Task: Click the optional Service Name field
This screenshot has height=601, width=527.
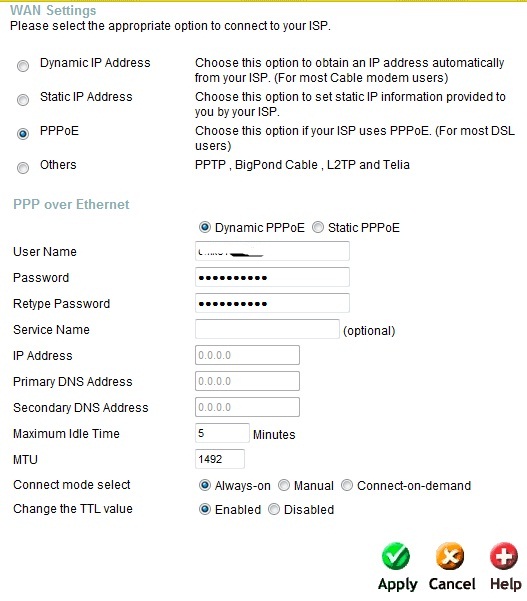Action: coord(267,329)
